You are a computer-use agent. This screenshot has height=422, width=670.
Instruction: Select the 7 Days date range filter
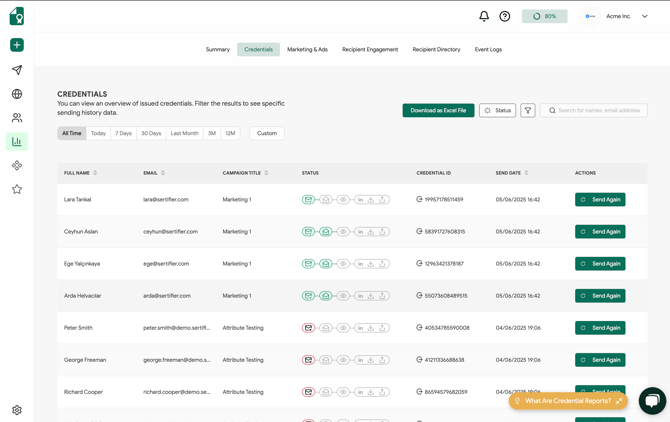[123, 133]
